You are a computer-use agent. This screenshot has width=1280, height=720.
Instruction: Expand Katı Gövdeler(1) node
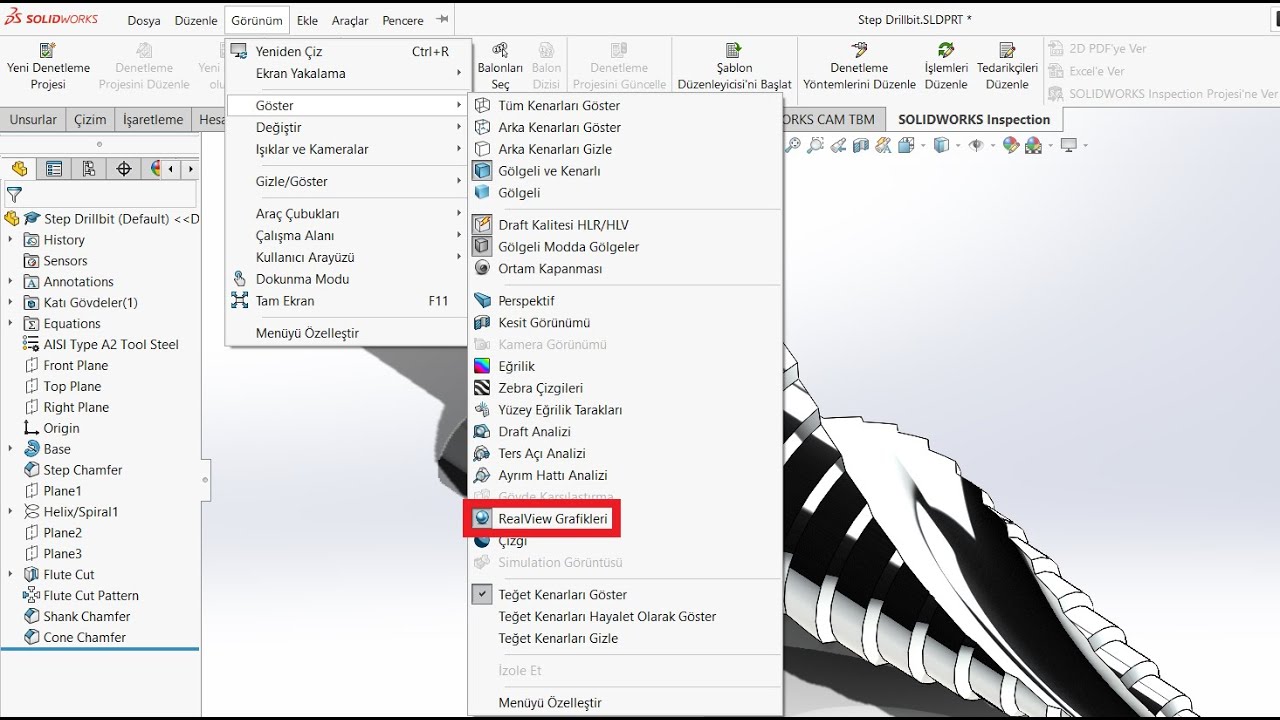pos(10,303)
